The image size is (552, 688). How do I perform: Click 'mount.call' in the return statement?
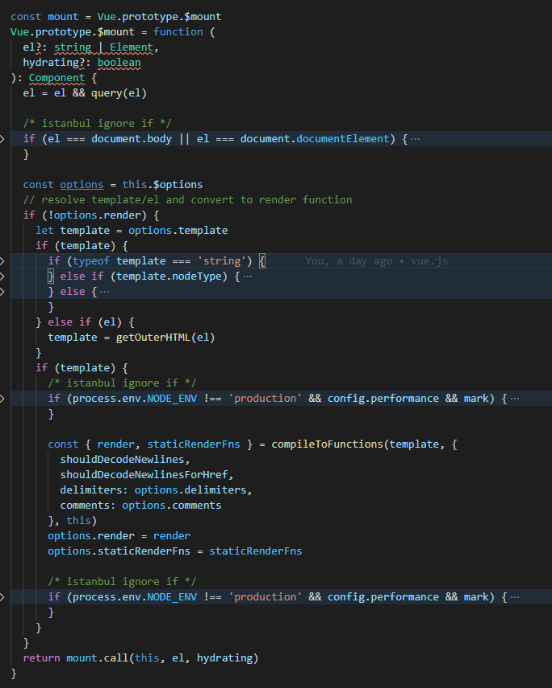point(97,658)
